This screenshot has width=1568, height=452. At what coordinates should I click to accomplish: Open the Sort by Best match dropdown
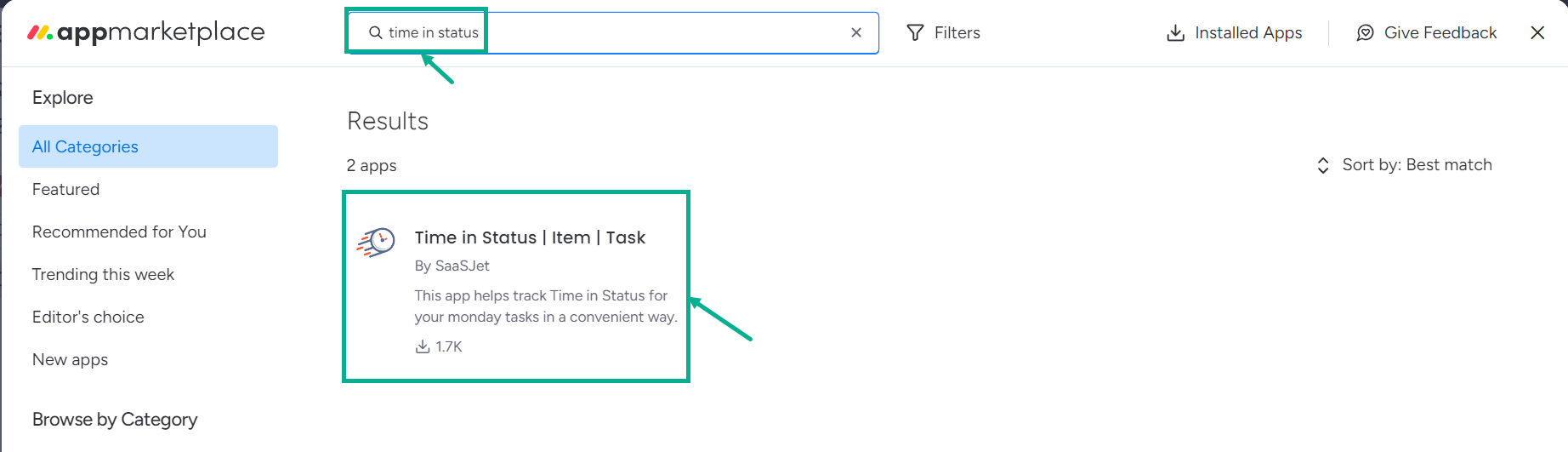(x=1404, y=165)
